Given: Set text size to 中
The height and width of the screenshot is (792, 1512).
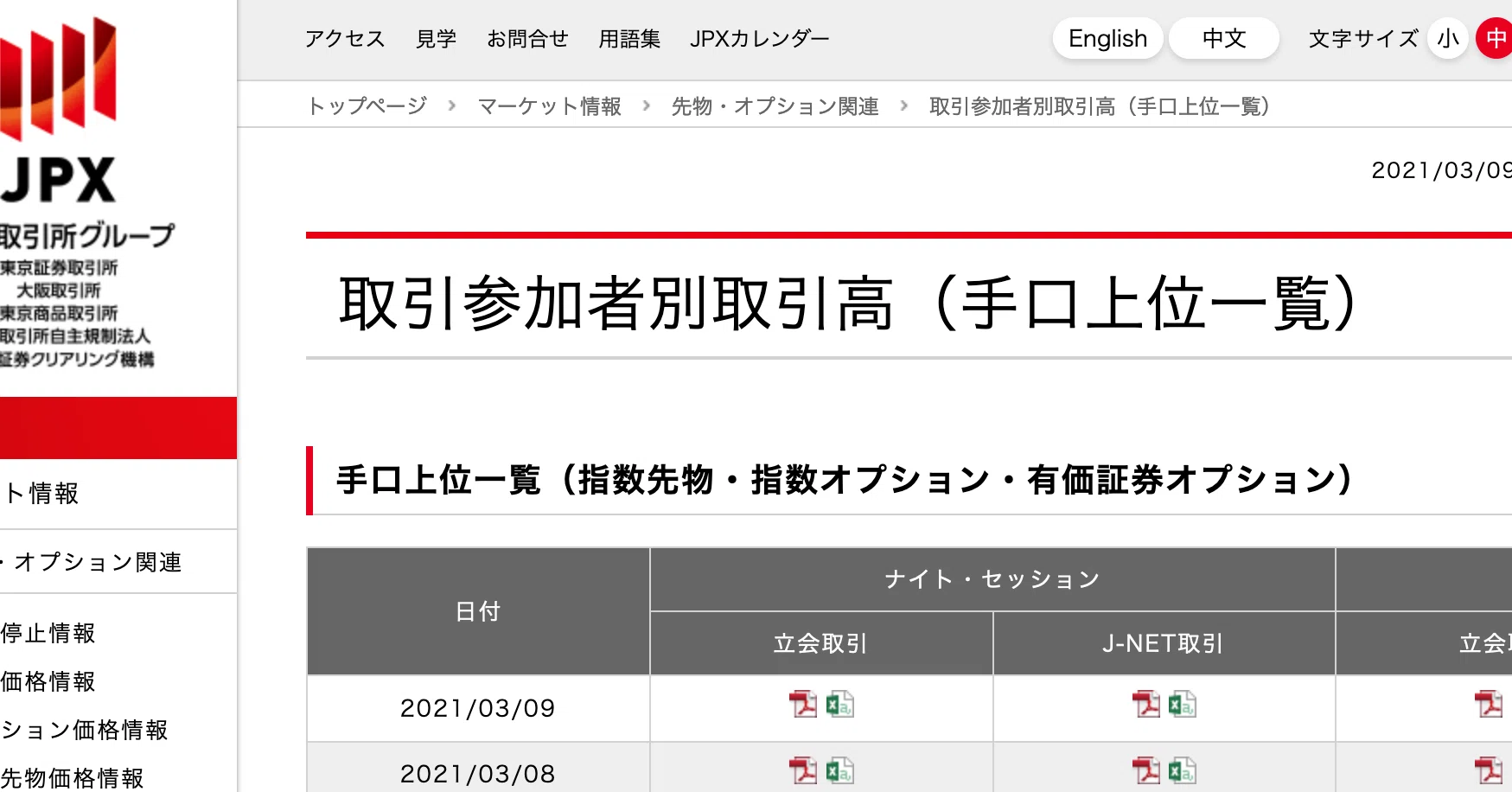Looking at the screenshot, I should (1495, 38).
